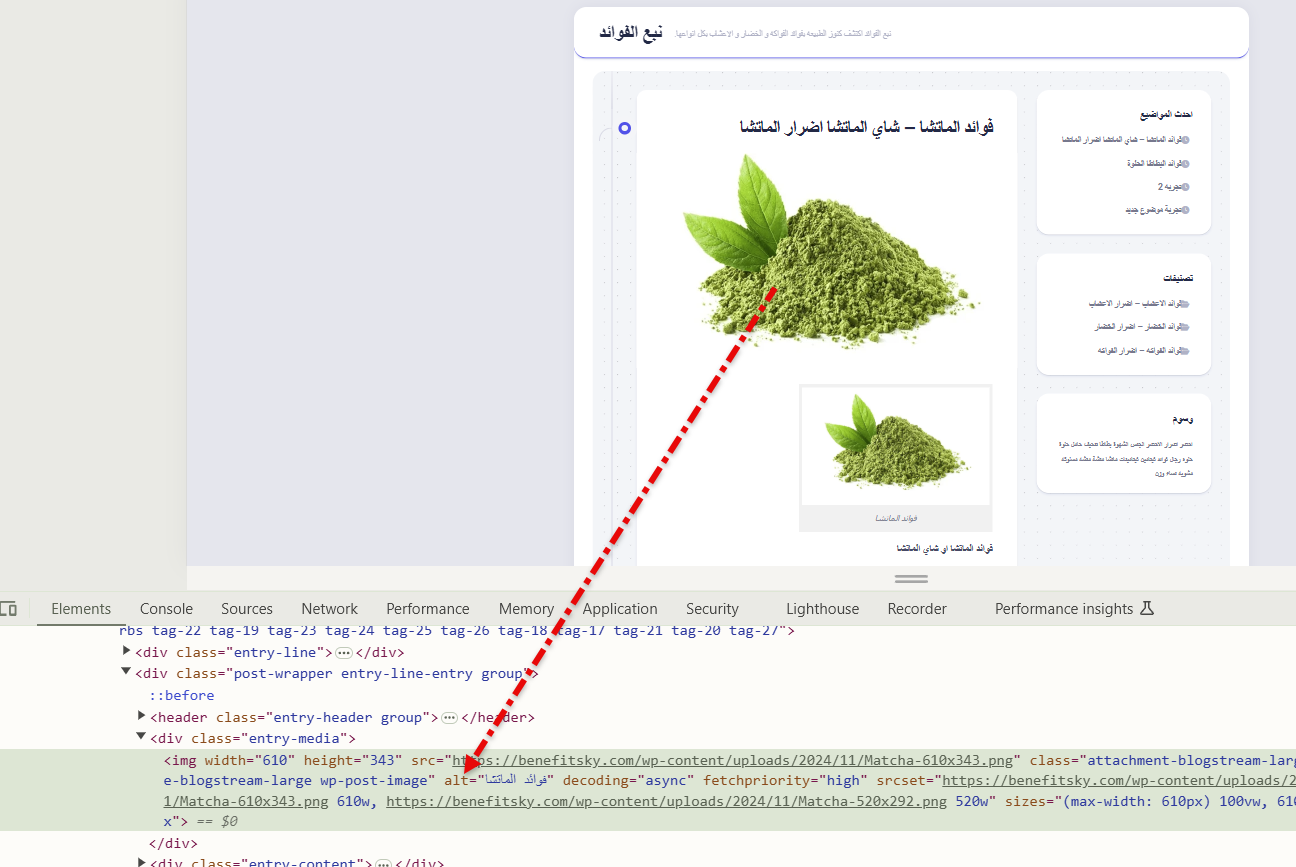Click the clock icon beside recent post 'تجربة 2'
This screenshot has width=1296, height=867.
click(x=1185, y=187)
